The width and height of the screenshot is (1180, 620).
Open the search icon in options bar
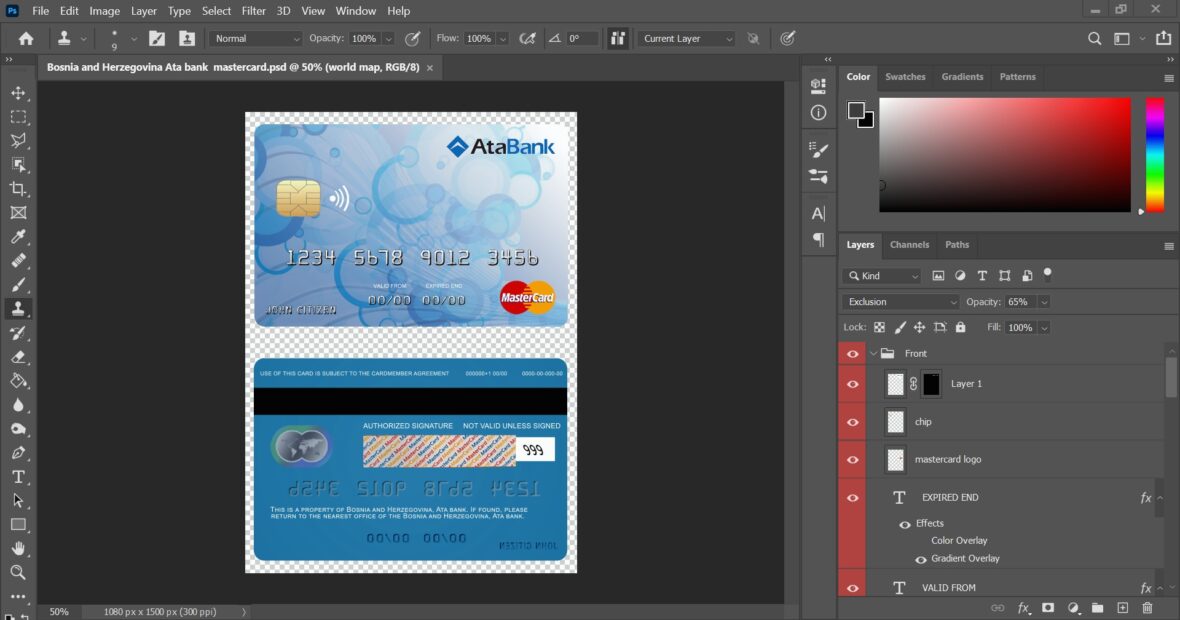click(x=1094, y=38)
